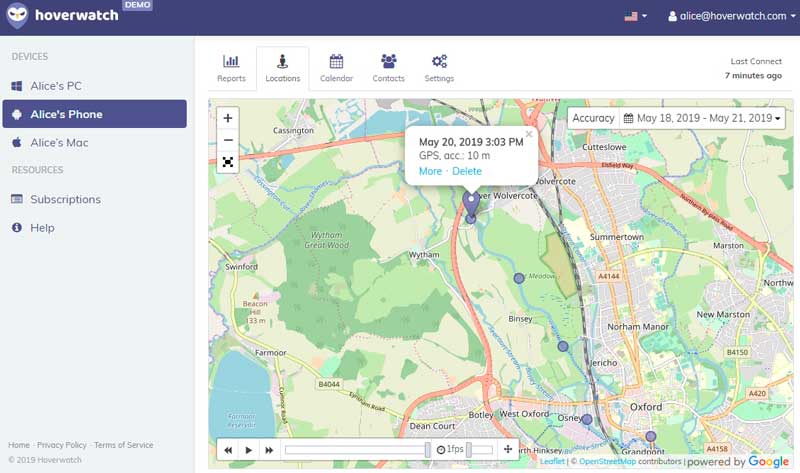The width and height of the screenshot is (800, 473).
Task: Click Delete in the location popup
Action: (x=467, y=171)
